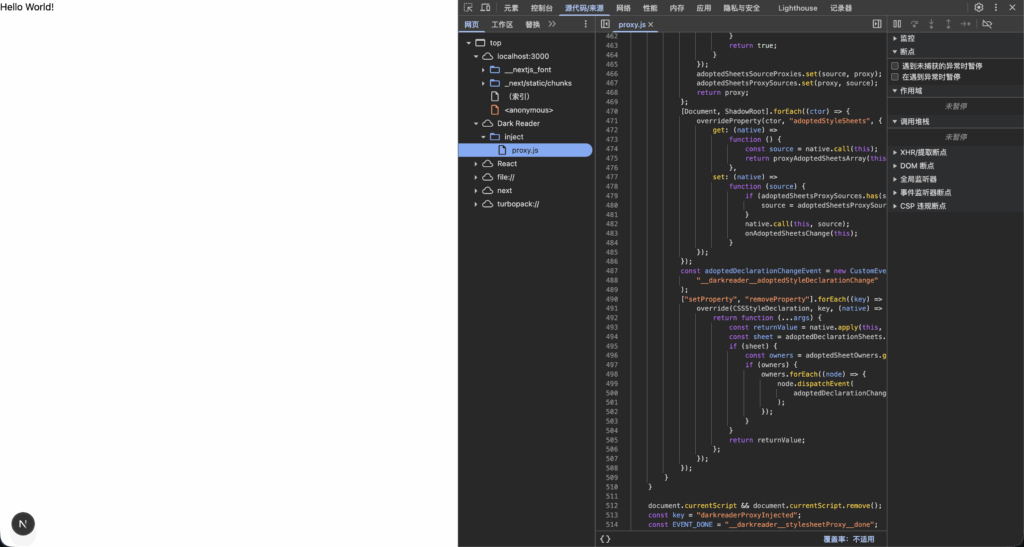This screenshot has height=547, width=1024.
Task: Open the 控制台 tab
Action: point(541,8)
